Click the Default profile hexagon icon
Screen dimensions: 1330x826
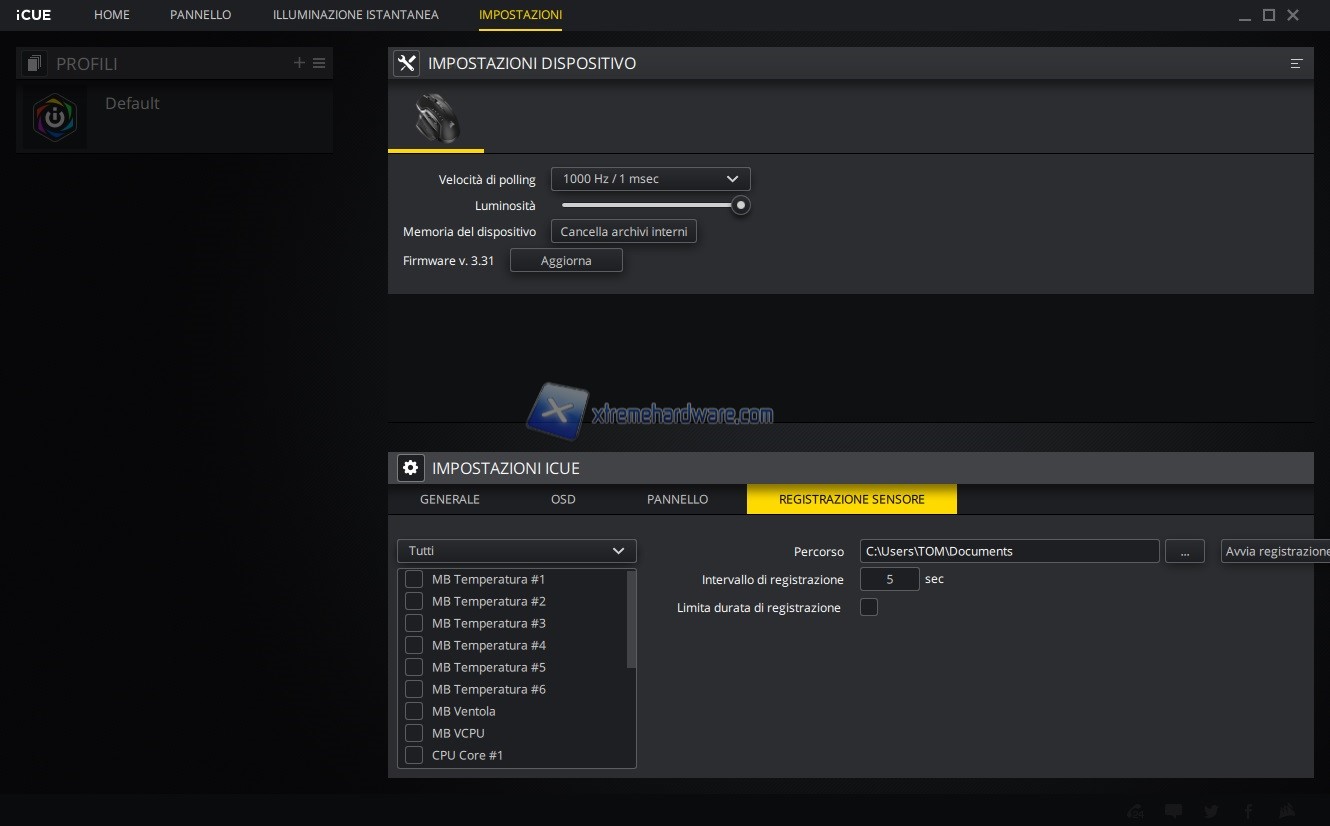coord(55,118)
